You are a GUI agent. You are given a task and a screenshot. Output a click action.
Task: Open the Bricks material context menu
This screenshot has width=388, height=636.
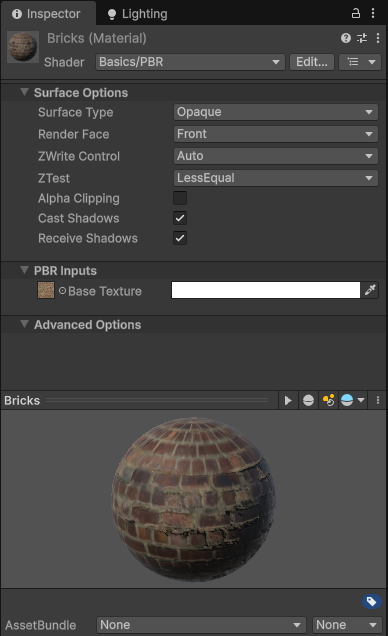[378, 38]
